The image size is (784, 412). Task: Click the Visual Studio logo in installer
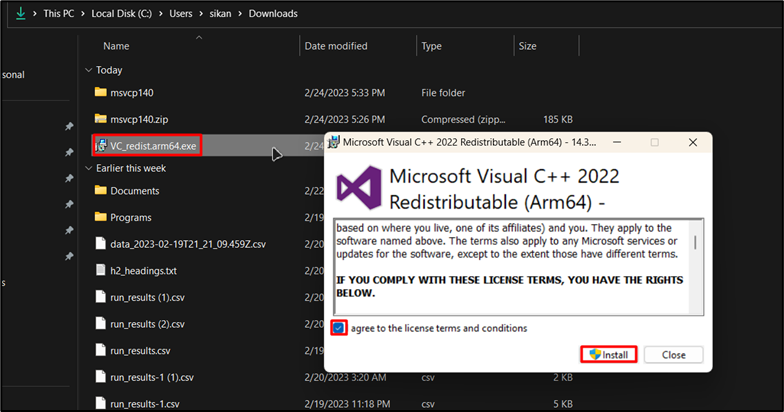click(x=358, y=188)
